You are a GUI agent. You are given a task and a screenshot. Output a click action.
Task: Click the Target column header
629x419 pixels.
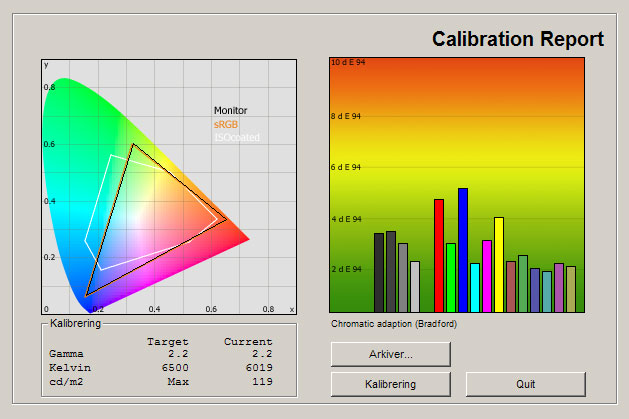pos(168,342)
